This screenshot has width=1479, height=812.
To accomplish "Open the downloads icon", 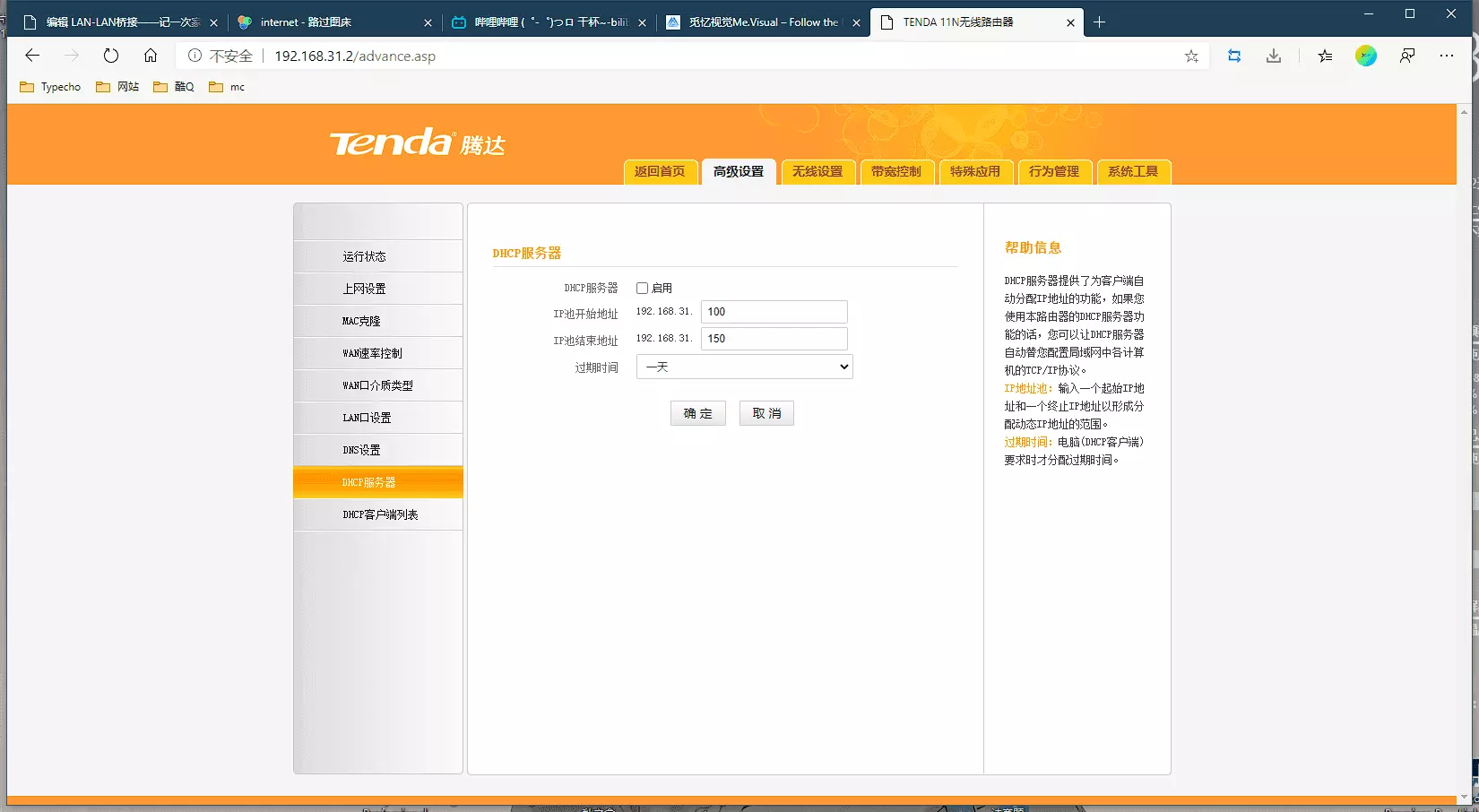I will (1274, 56).
